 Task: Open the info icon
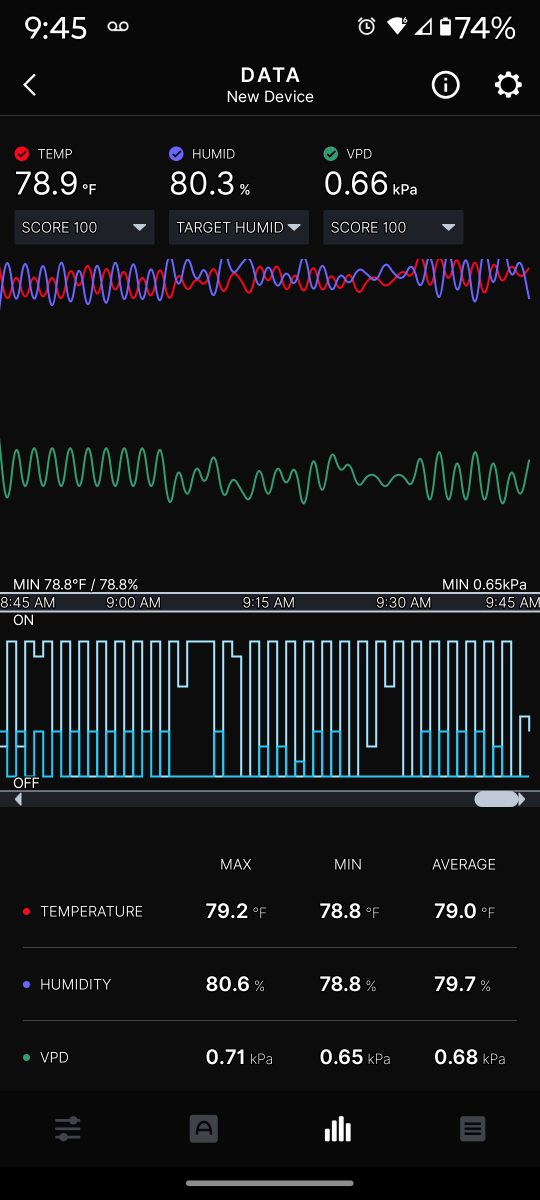[445, 85]
